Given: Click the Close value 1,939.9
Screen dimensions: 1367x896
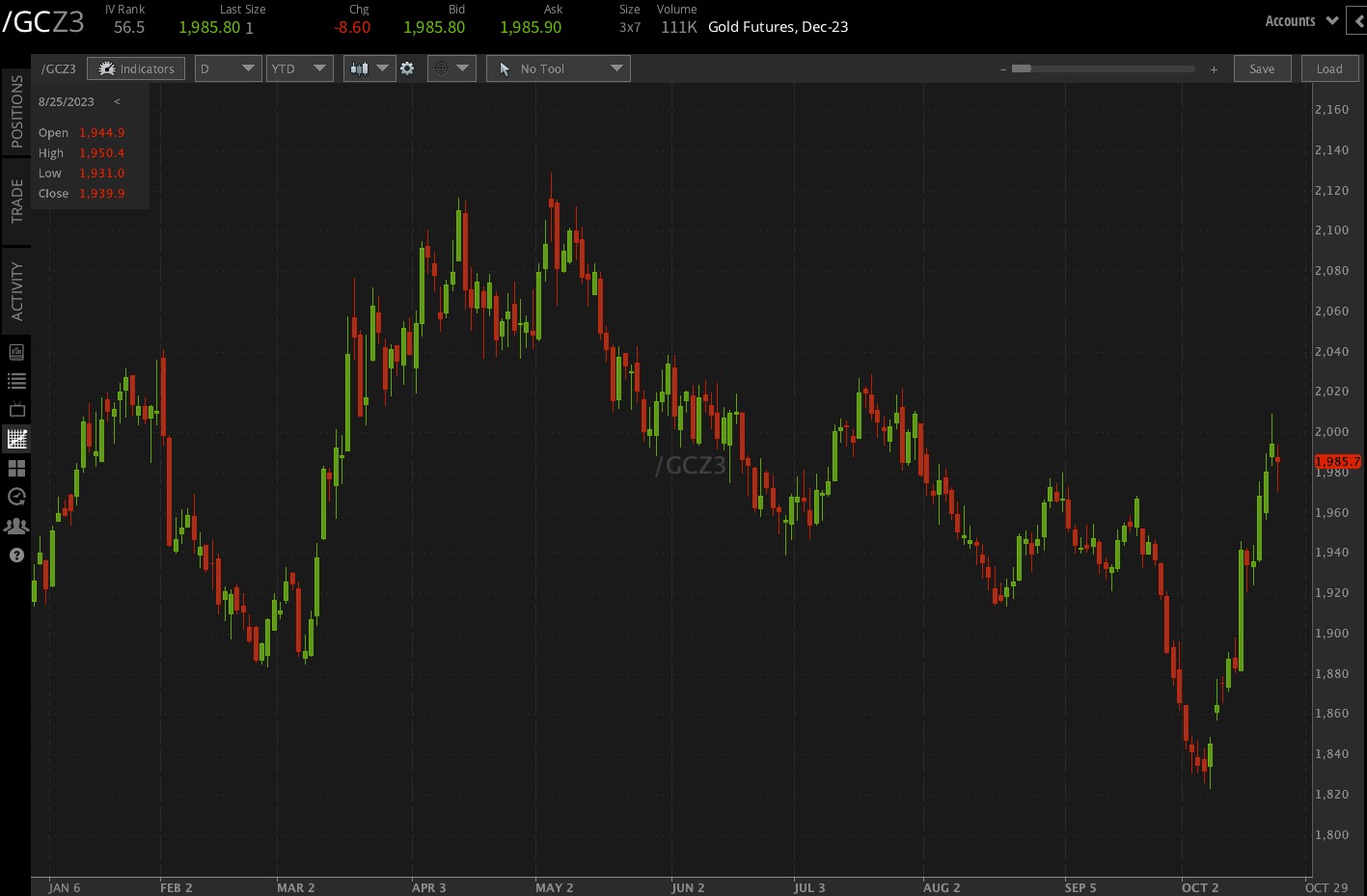Looking at the screenshot, I should coord(102,194).
